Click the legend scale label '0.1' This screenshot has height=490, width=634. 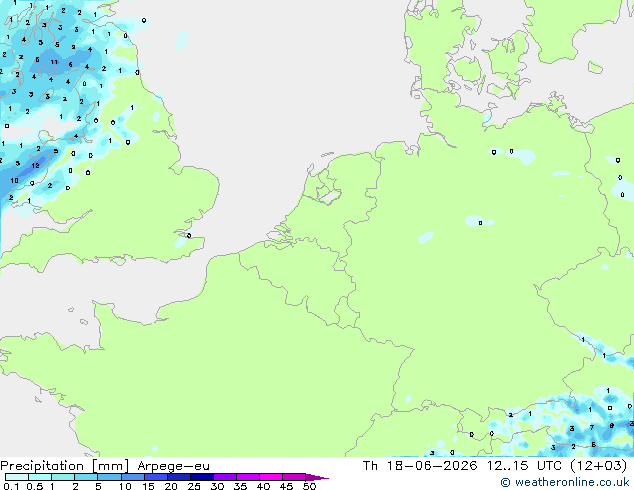pyautogui.click(x=11, y=486)
